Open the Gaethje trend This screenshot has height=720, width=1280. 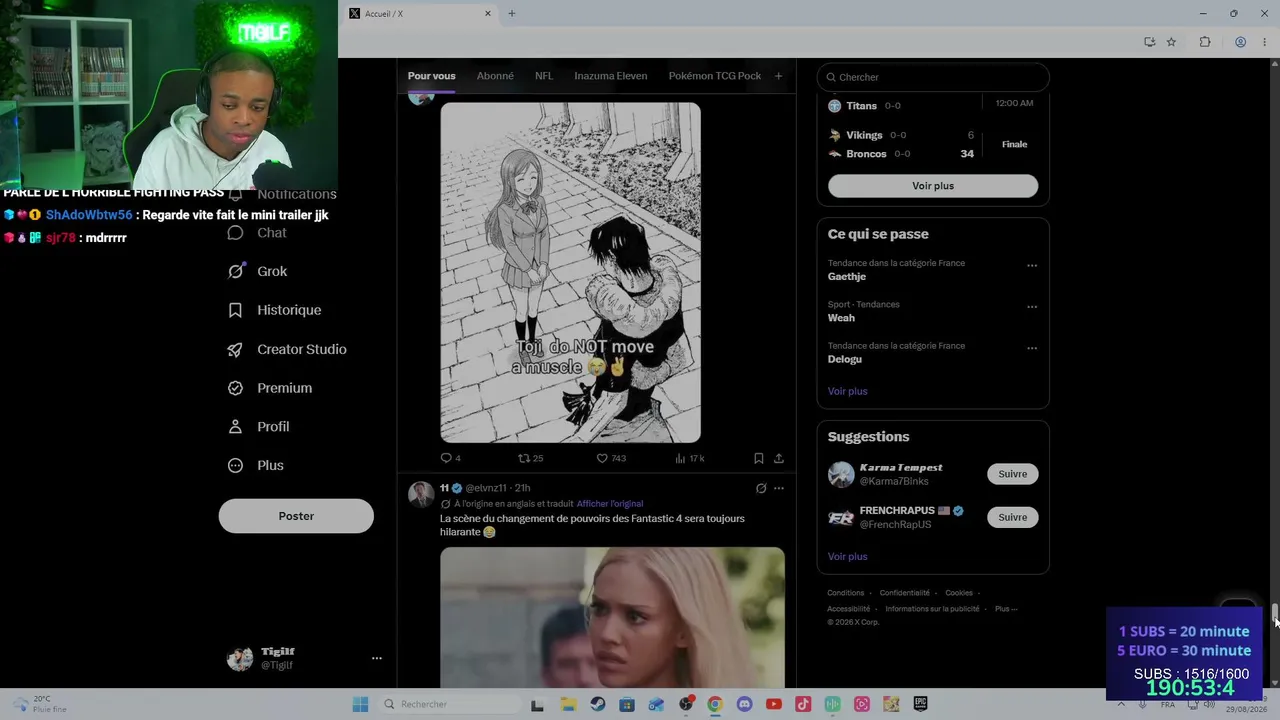point(847,277)
